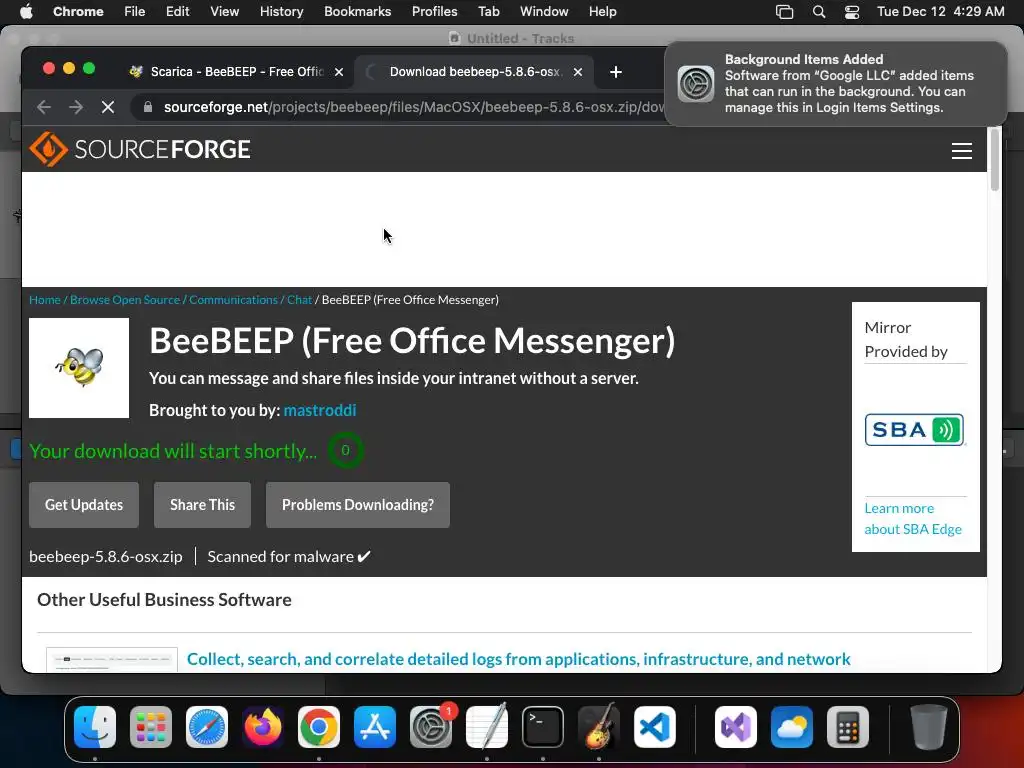Open a new Chrome tab
The image size is (1024, 768).
click(615, 72)
